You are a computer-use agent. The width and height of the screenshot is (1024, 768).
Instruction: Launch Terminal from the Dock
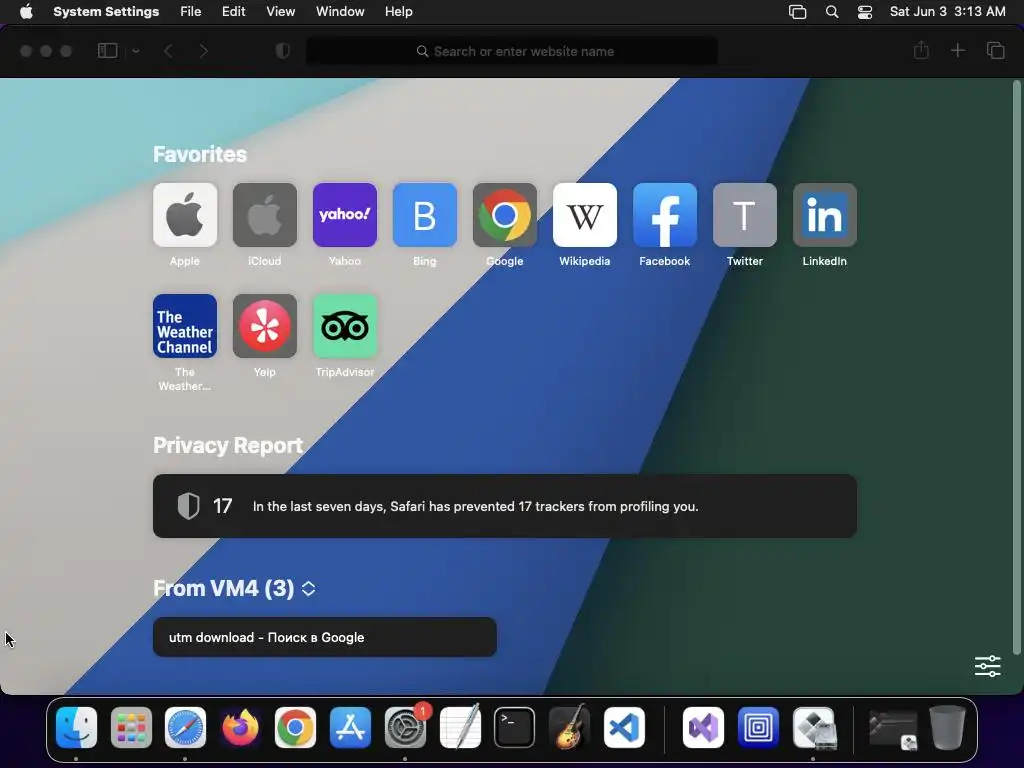pos(515,727)
